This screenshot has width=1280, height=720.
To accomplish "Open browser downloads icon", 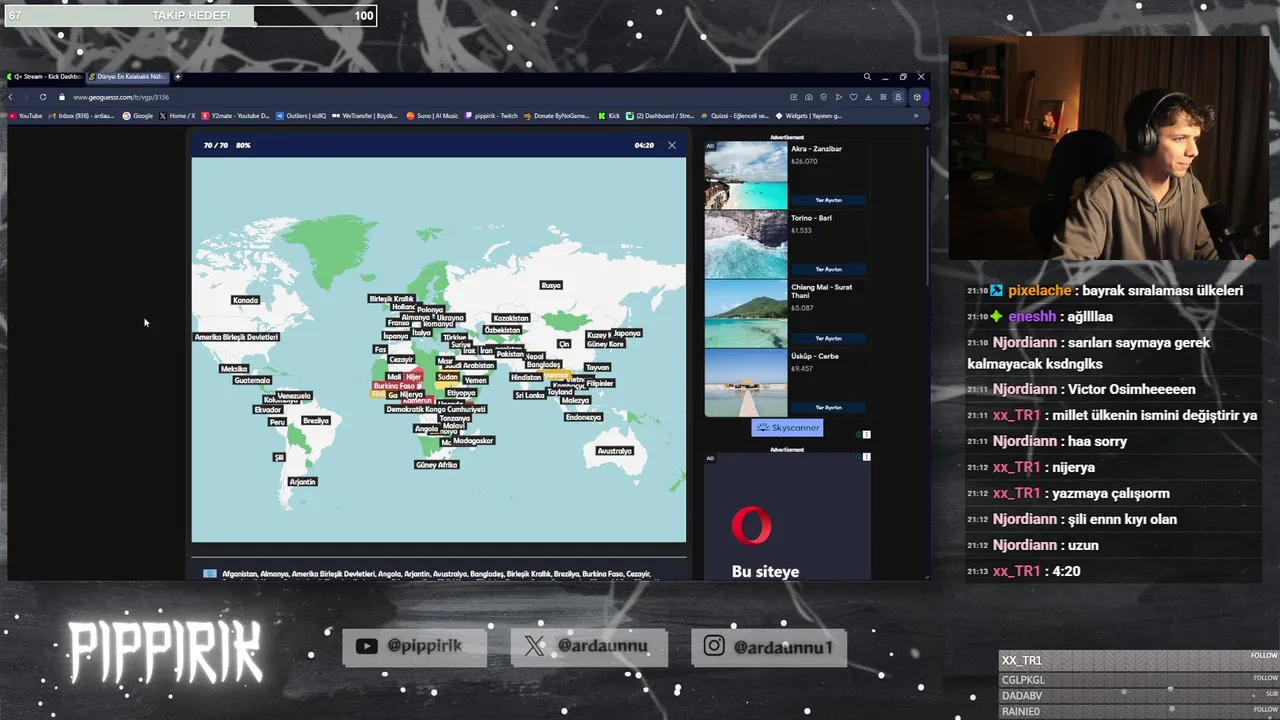I will [x=868, y=97].
